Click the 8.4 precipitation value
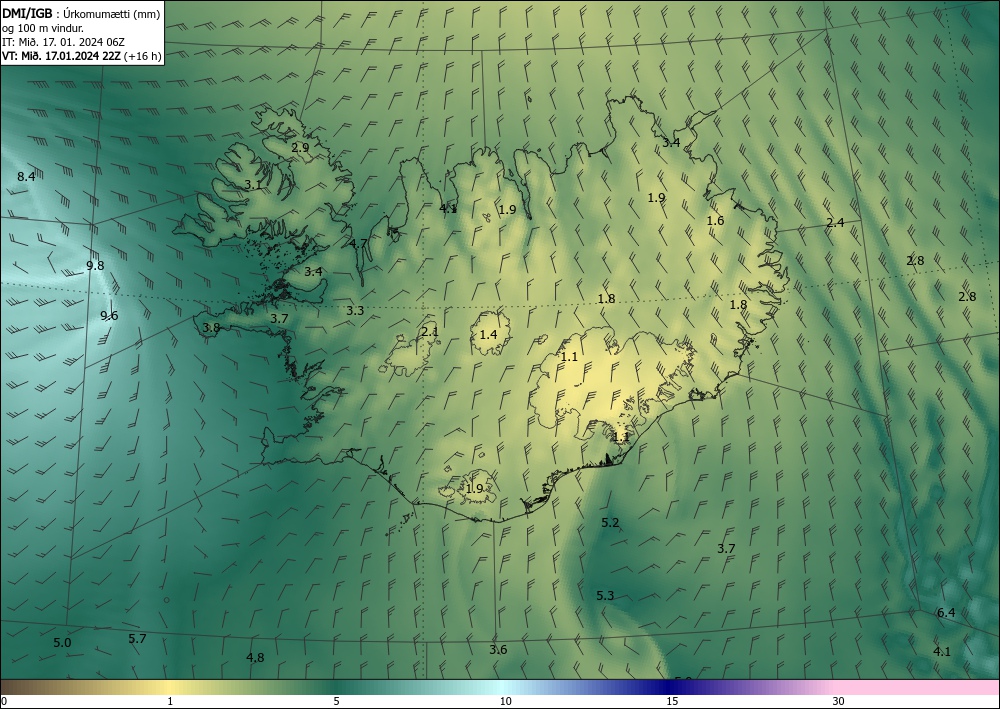 click(26, 177)
